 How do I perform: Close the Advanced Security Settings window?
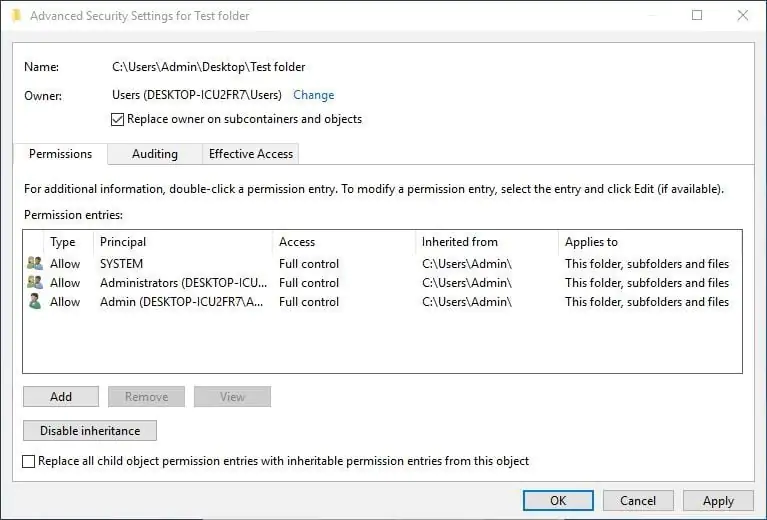[742, 16]
